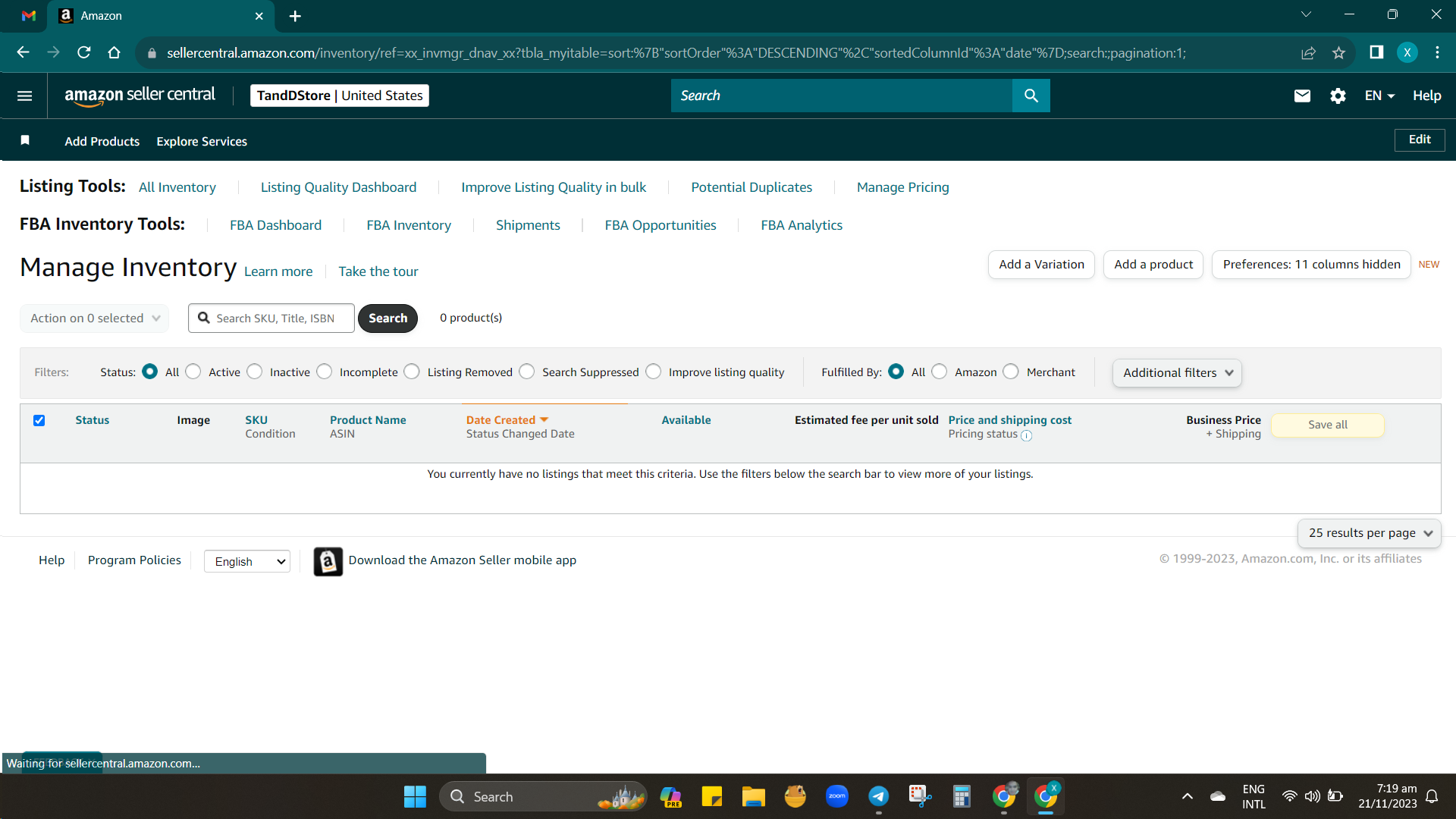Go back with the browser back arrow
Screen dimensions: 1456x819
(x=23, y=52)
